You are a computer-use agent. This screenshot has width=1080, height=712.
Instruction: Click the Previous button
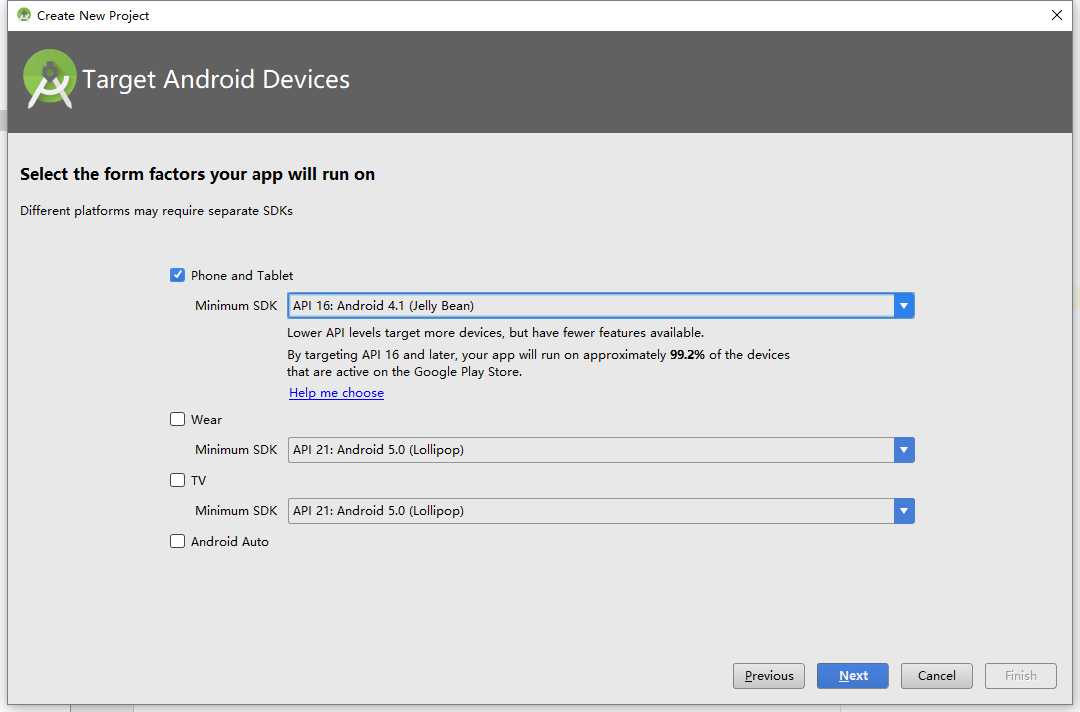[769, 676]
